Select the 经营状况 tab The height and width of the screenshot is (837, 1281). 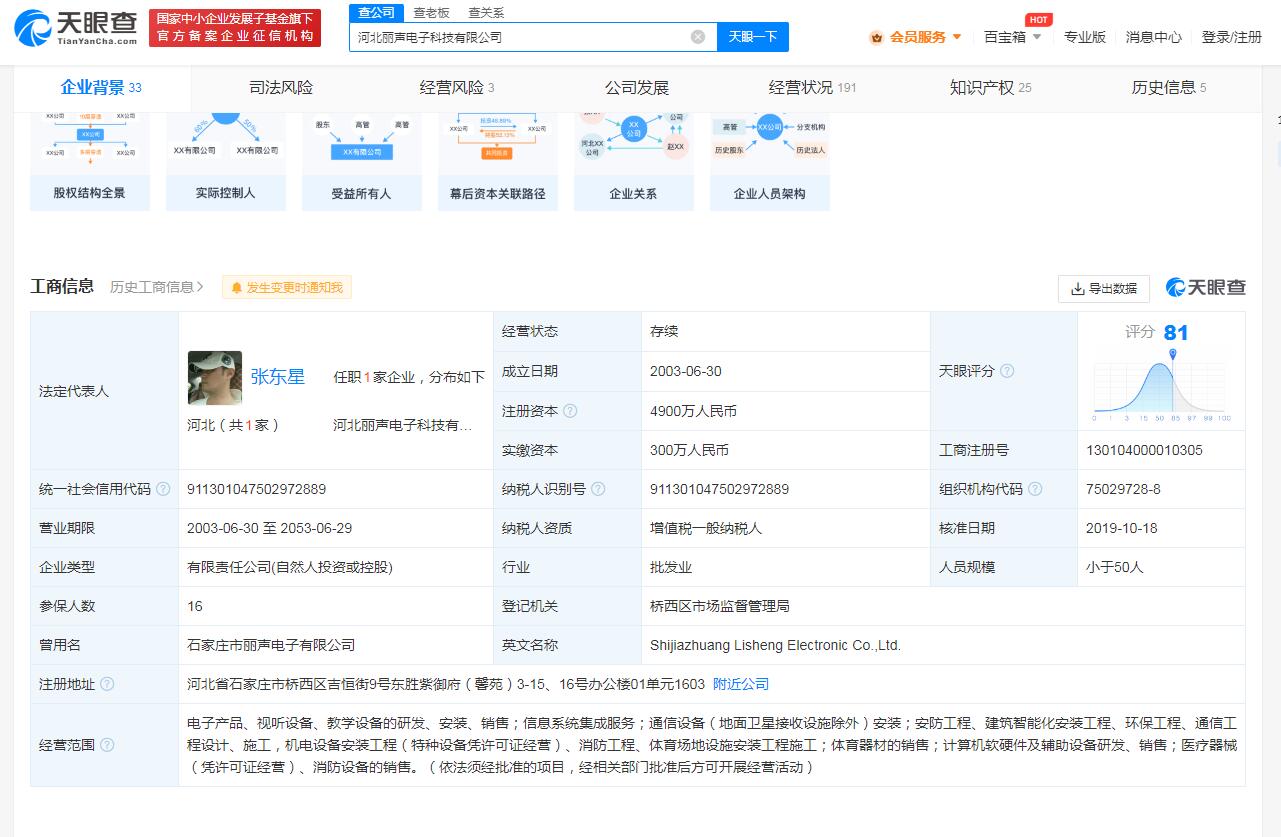pos(812,88)
